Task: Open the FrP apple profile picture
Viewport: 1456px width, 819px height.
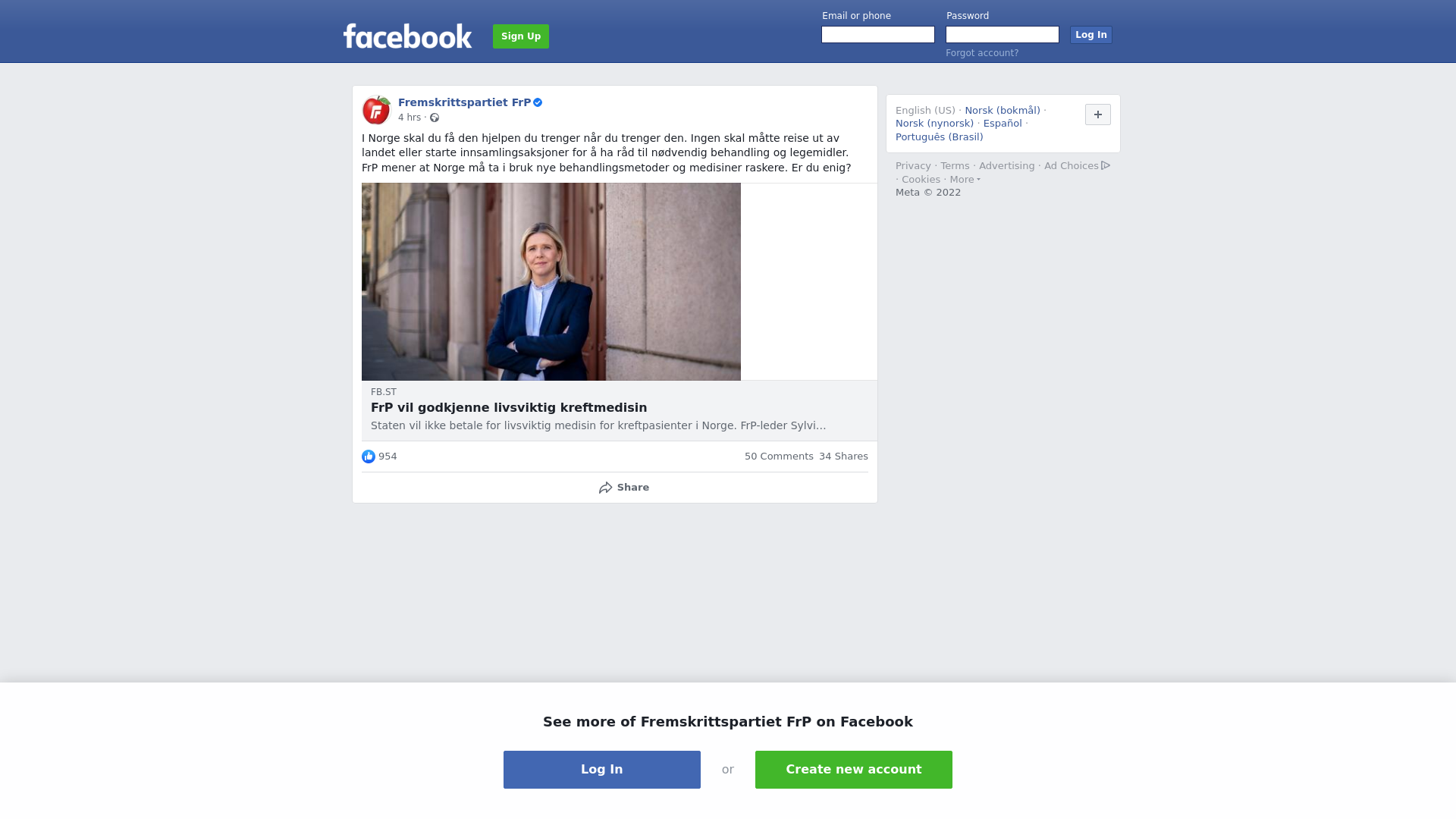Action: point(376,110)
